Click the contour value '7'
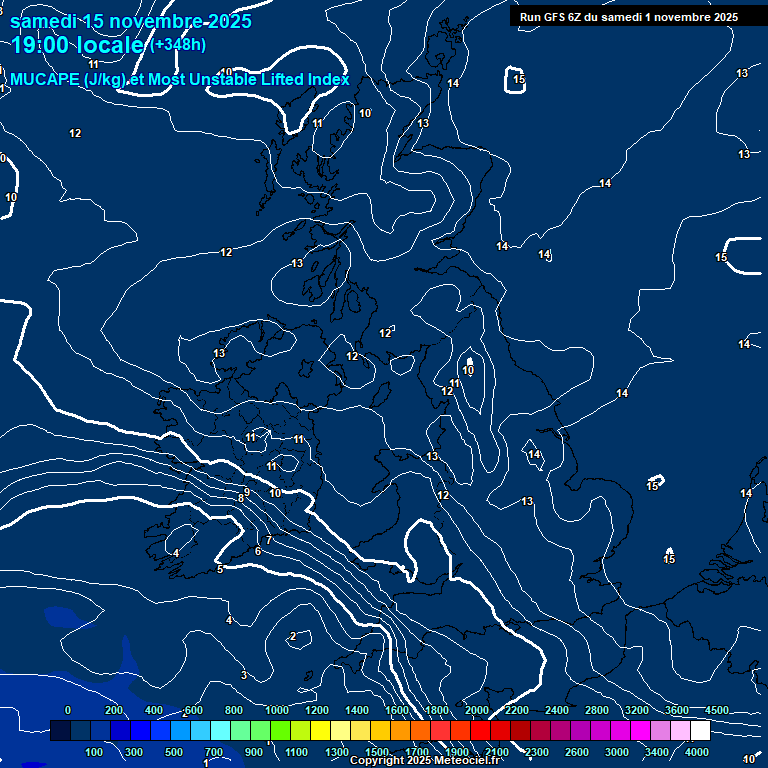Screen dimensions: 768x768 coord(269,540)
